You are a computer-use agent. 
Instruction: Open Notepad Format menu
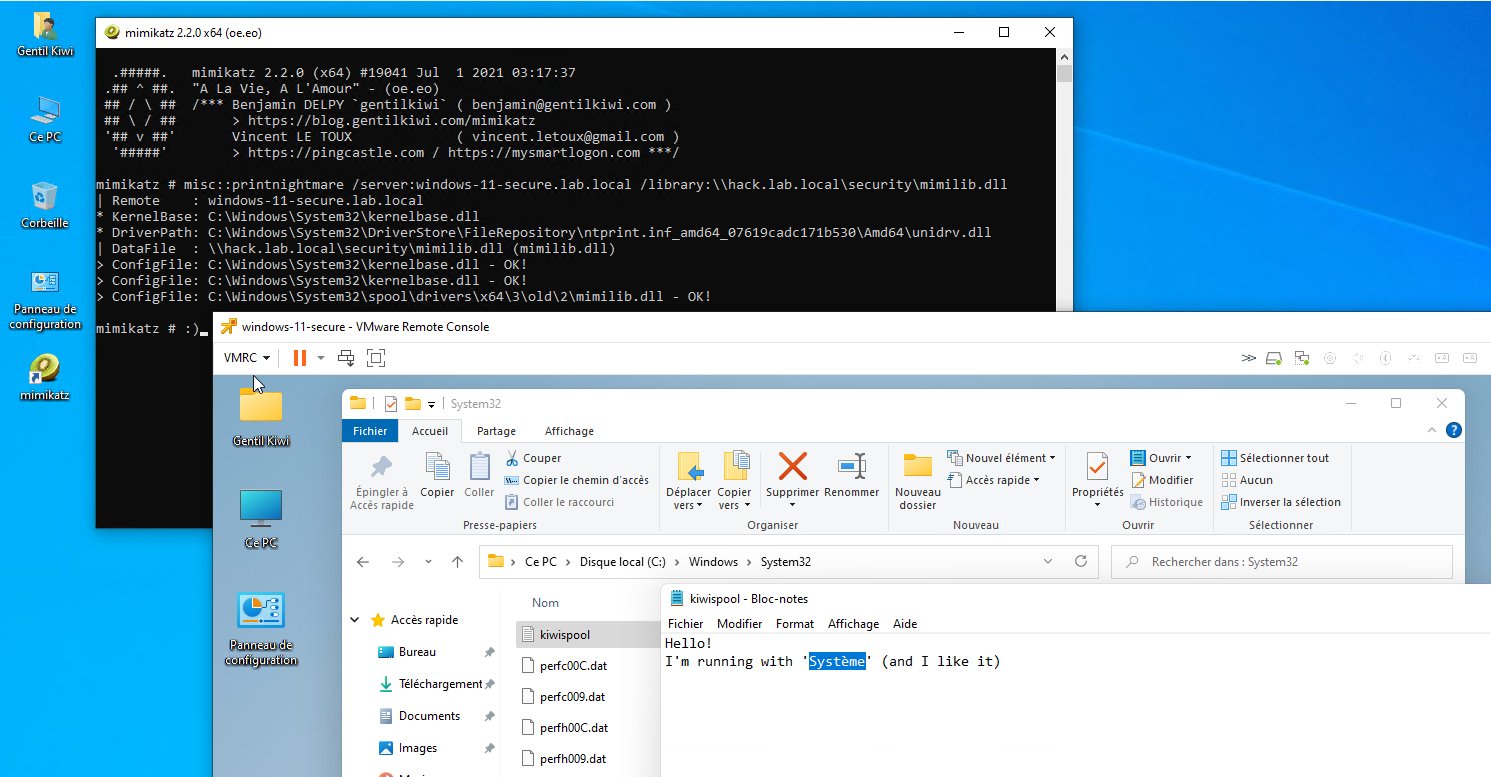click(795, 624)
